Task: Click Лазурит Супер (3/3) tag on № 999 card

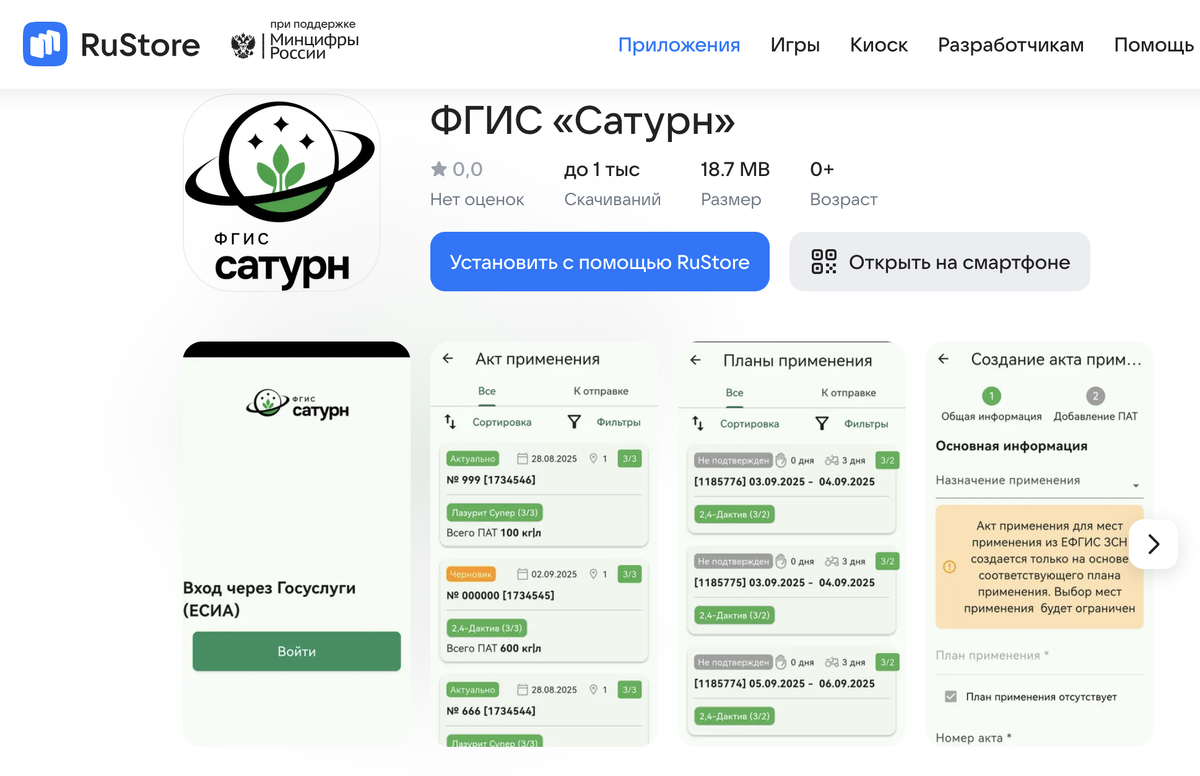Action: click(x=494, y=513)
